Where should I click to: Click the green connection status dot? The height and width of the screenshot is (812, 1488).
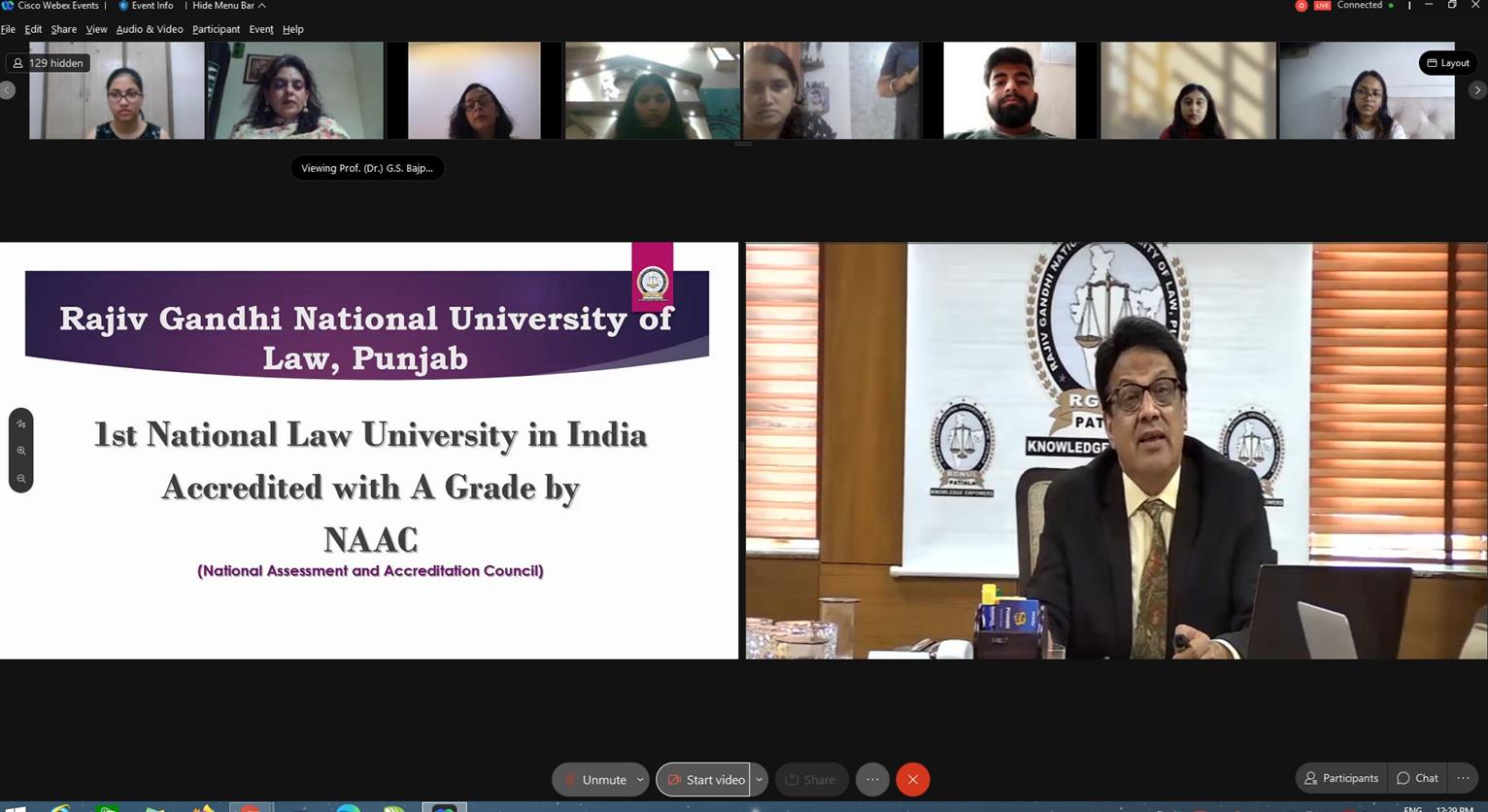1391,6
